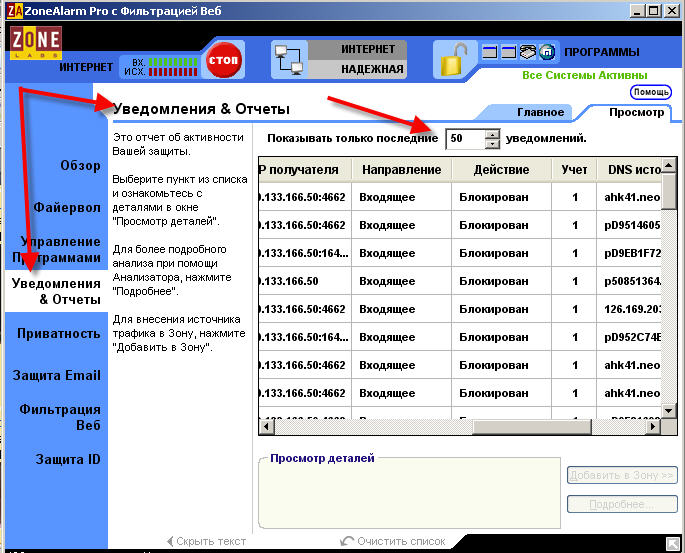The image size is (685, 553).
Task: Click the first program icon beside the padlock
Action: pyautogui.click(x=490, y=52)
